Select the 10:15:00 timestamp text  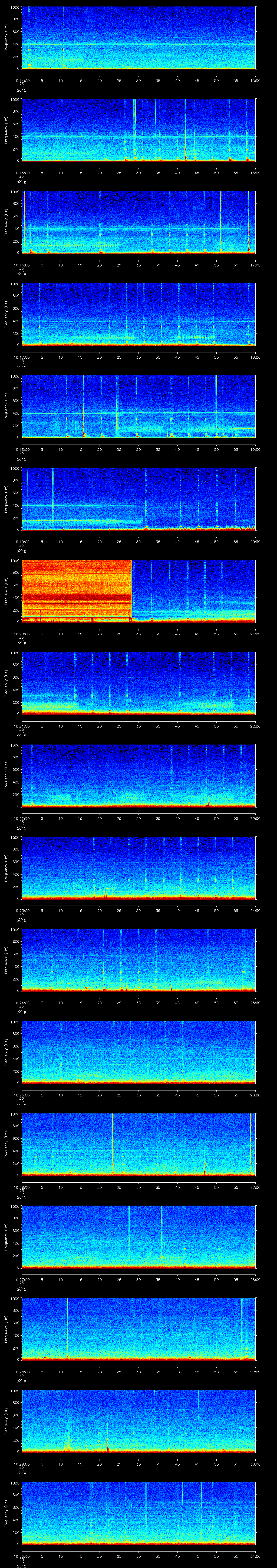[21, 173]
